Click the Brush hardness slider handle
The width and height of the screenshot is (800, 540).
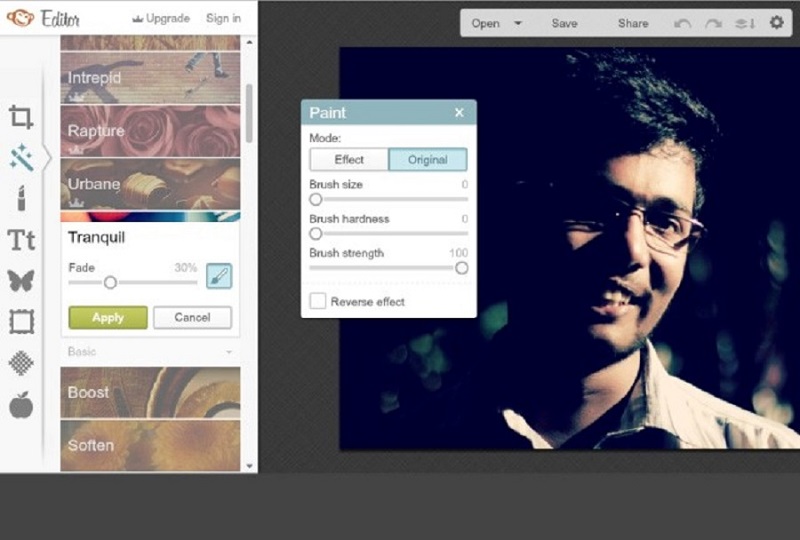coord(316,234)
